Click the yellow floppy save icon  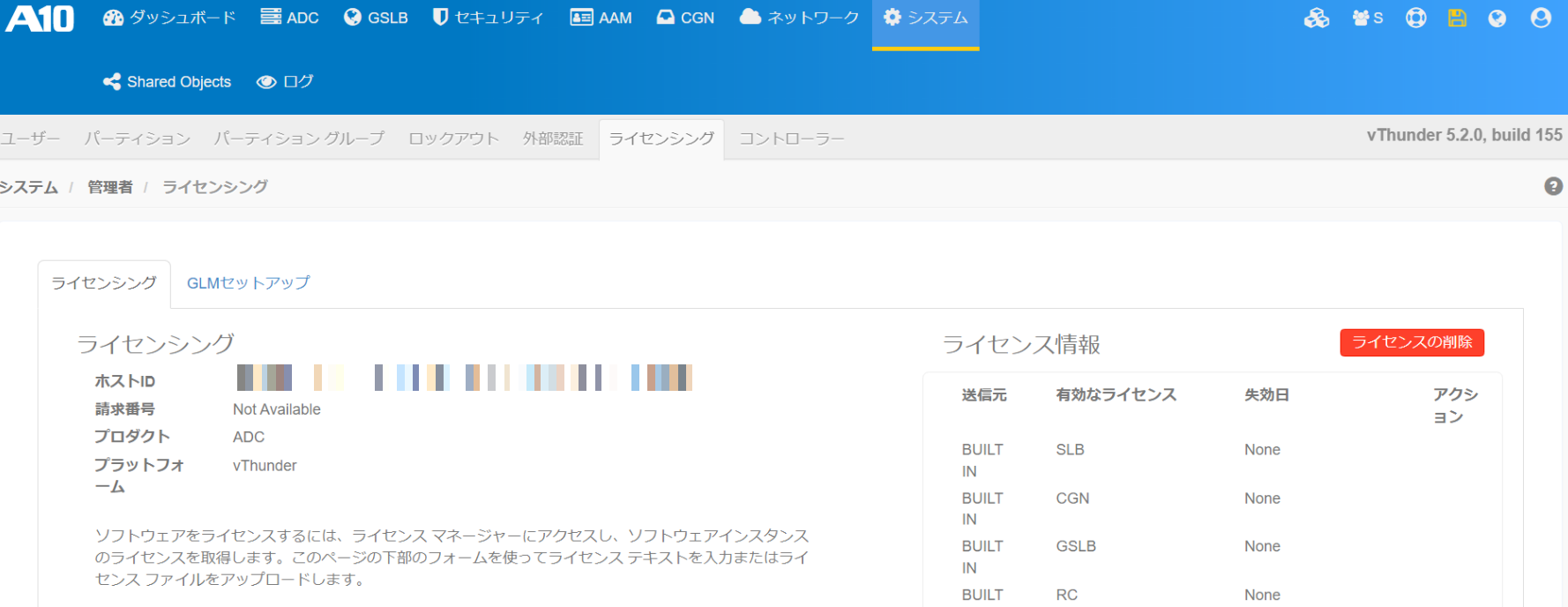1457,18
